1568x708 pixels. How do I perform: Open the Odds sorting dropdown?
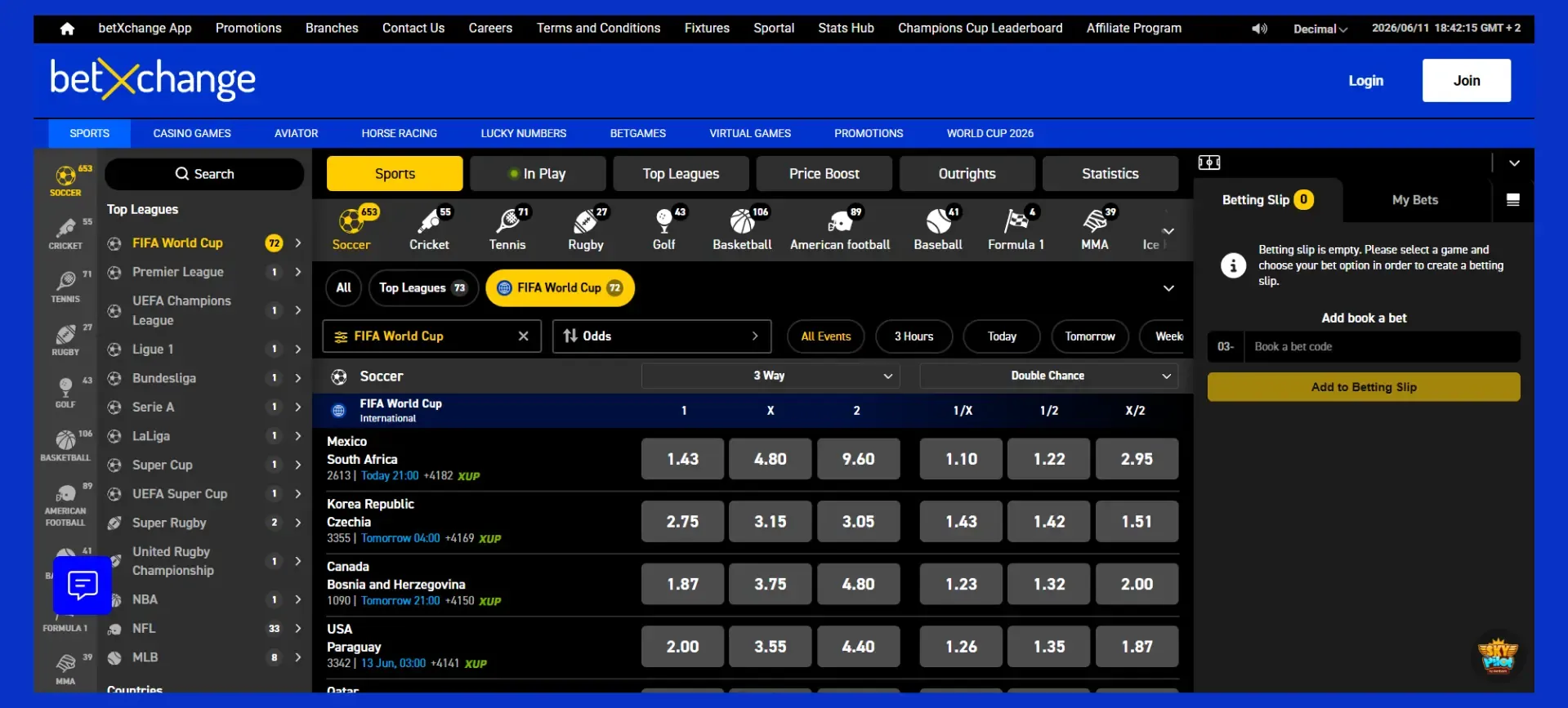point(662,336)
